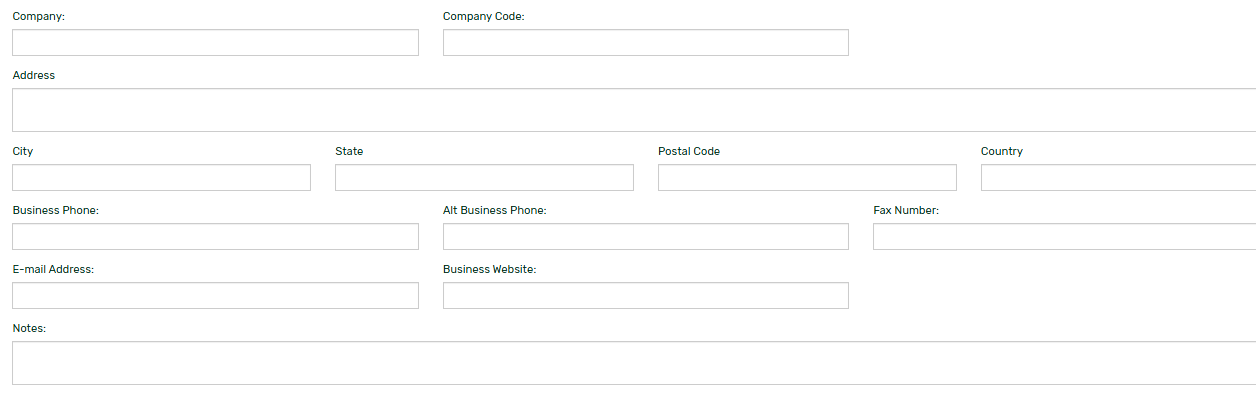This screenshot has width=1256, height=397.
Task: Click the E-mail Address text box
Action: (215, 295)
